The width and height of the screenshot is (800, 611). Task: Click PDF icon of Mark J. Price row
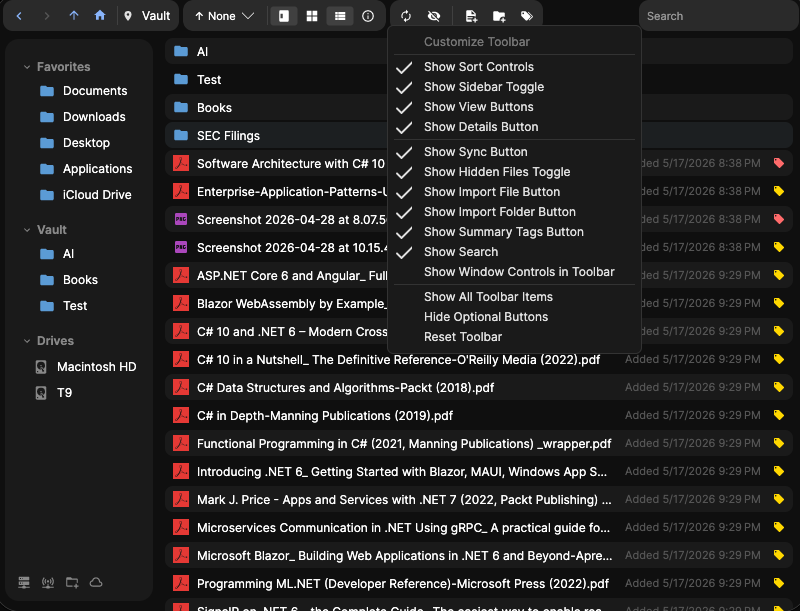(x=181, y=499)
